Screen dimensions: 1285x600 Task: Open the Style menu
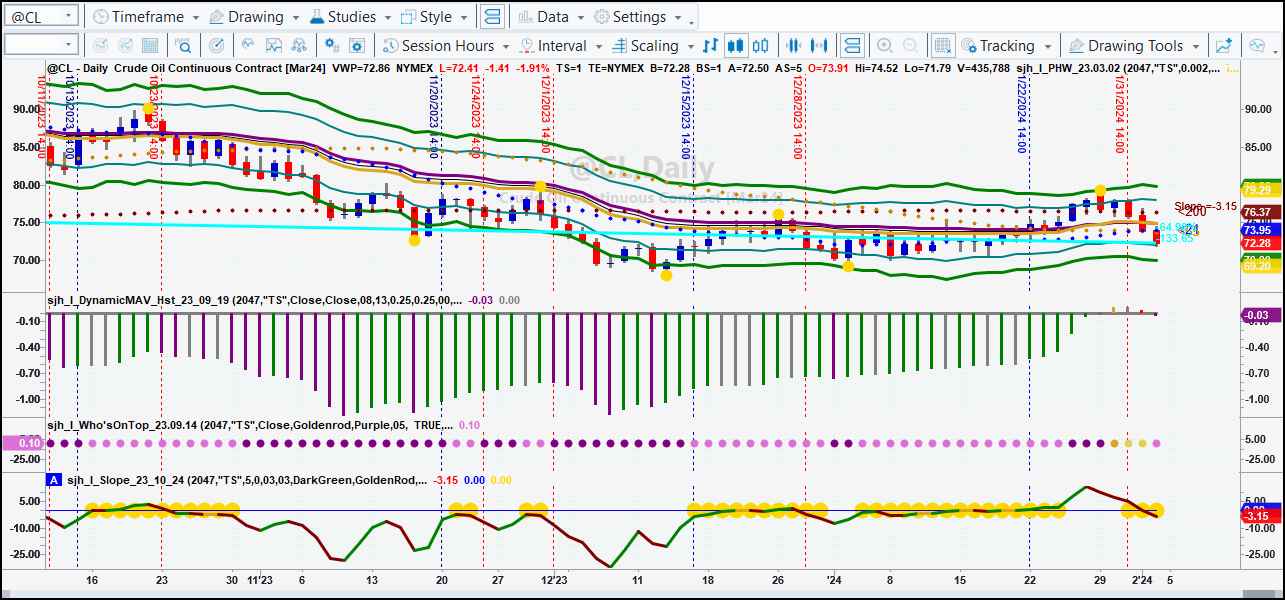point(434,17)
